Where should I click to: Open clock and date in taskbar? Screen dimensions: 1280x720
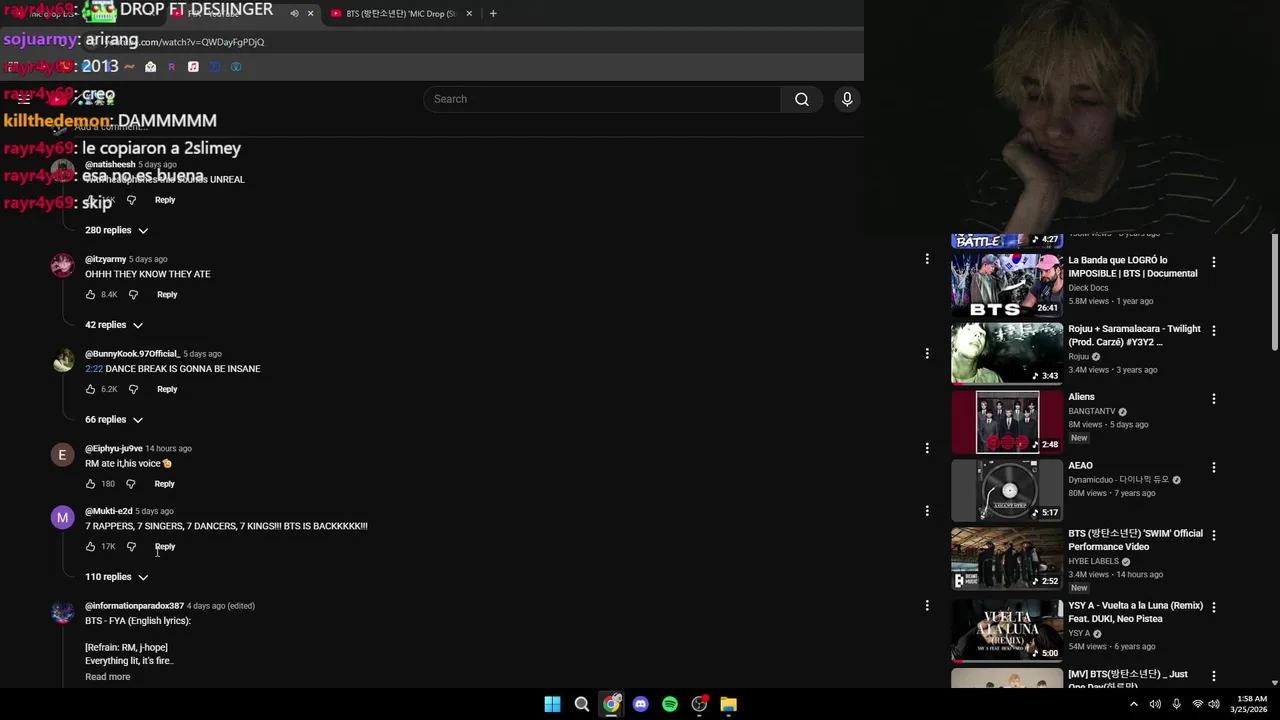pyautogui.click(x=1250, y=704)
